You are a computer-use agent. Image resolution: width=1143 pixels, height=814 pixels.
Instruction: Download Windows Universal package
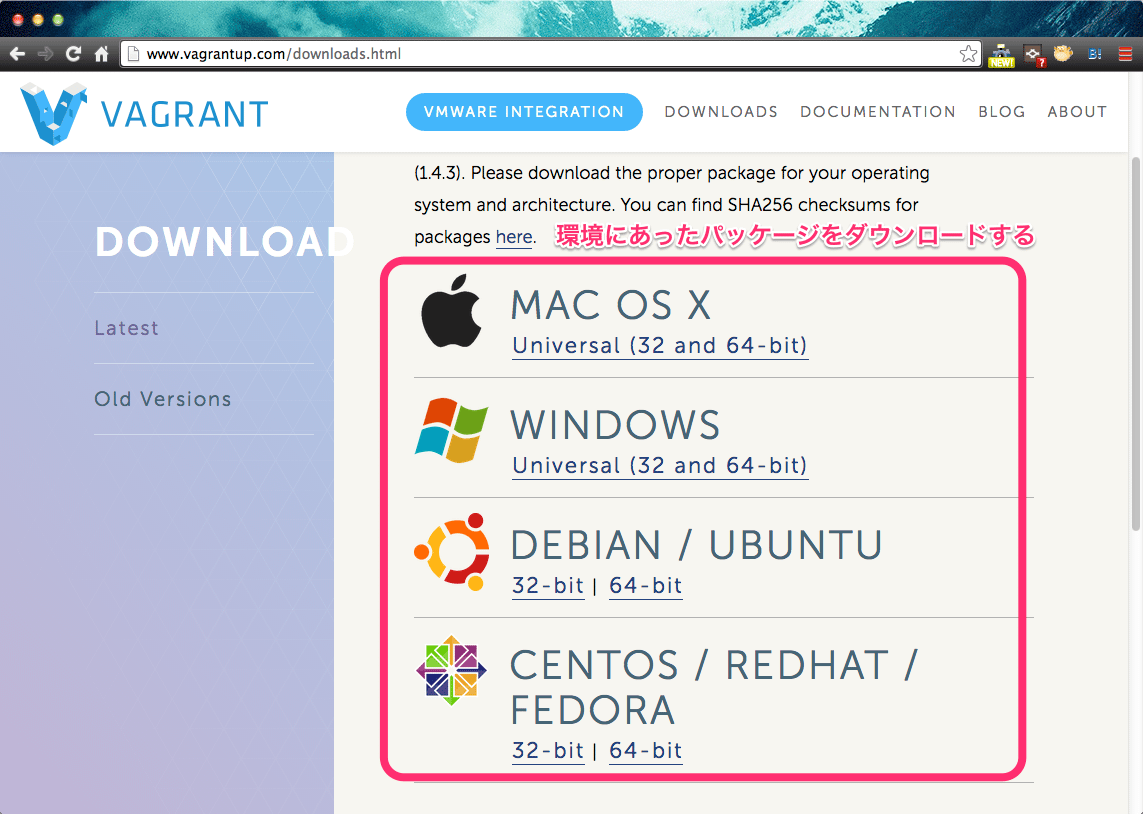(x=660, y=466)
